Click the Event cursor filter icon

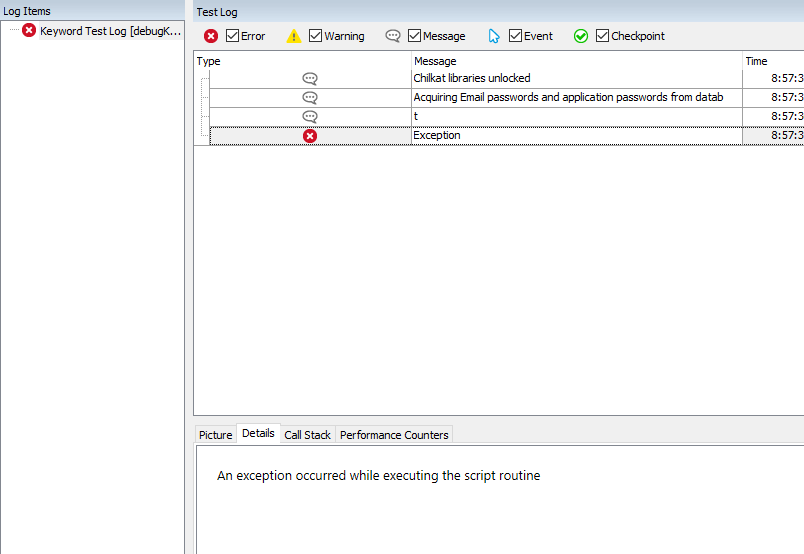pos(494,36)
